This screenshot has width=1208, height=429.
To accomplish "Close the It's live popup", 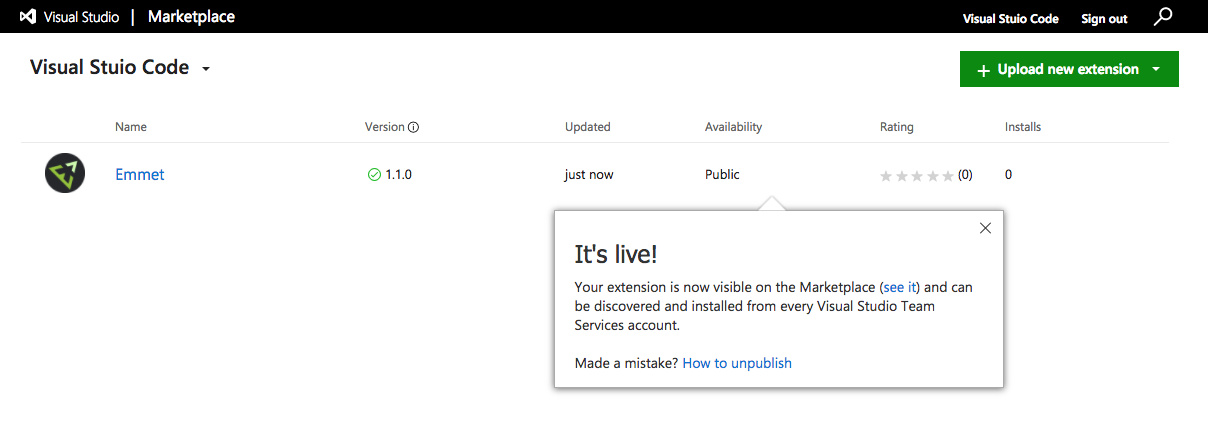I will click(x=985, y=228).
